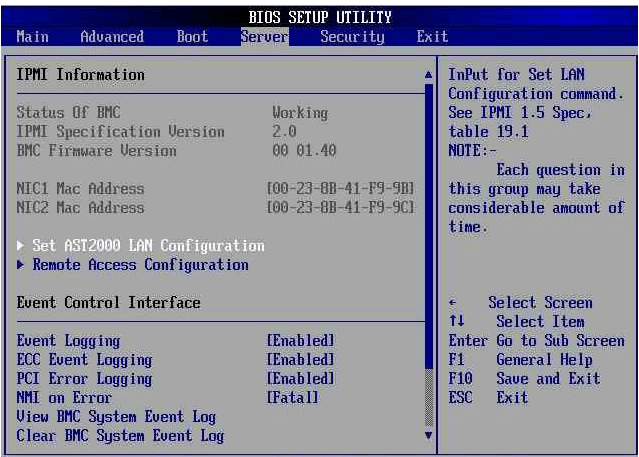Click the NIC2 Mac Address label

click(80, 208)
